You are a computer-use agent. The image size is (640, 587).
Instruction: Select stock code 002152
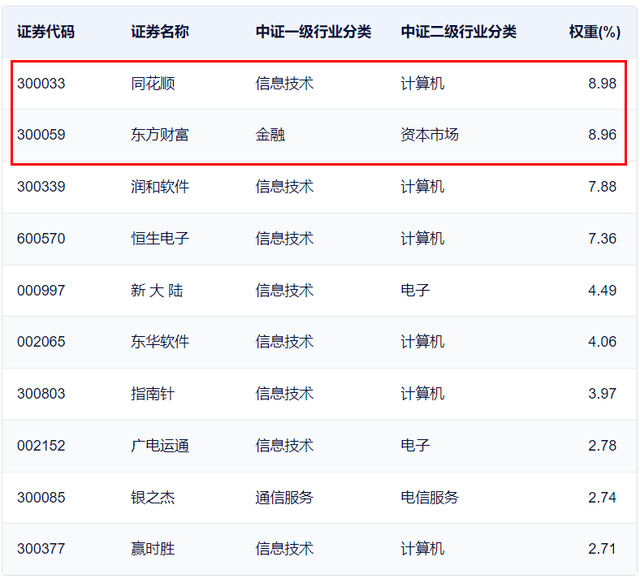(x=41, y=446)
